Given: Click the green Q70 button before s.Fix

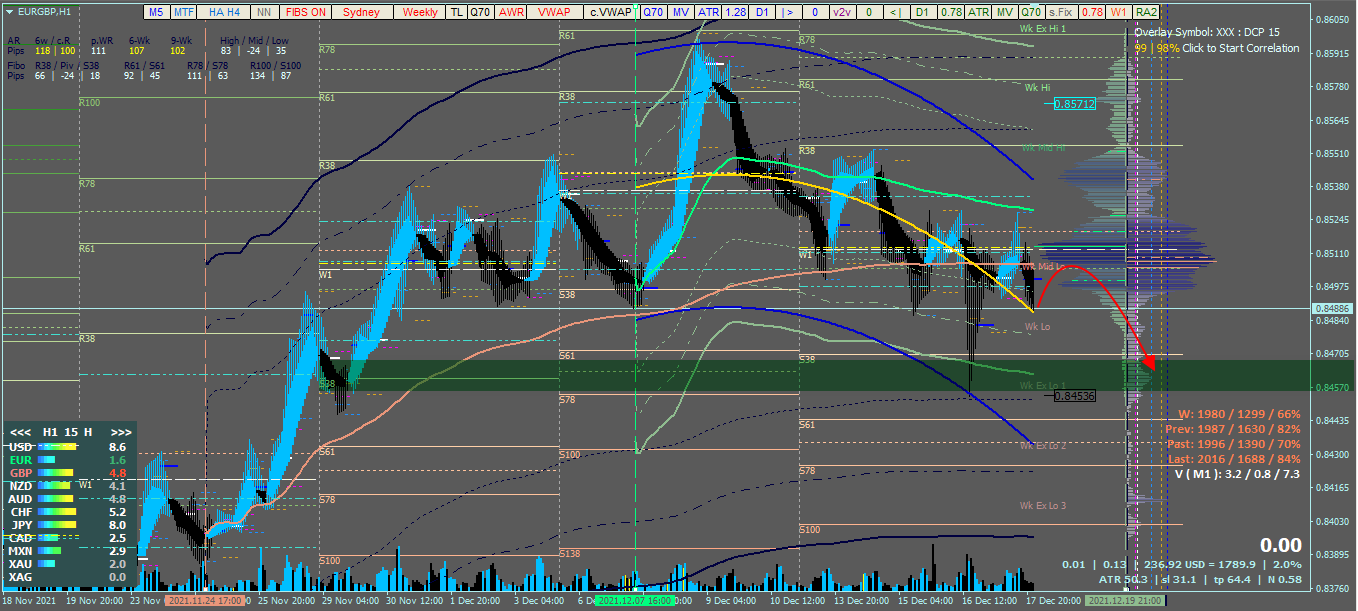Looking at the screenshot, I should point(1031,12).
